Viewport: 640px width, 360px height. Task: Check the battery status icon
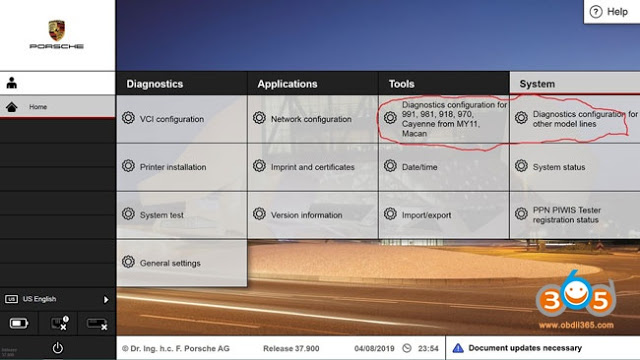[x=19, y=324]
